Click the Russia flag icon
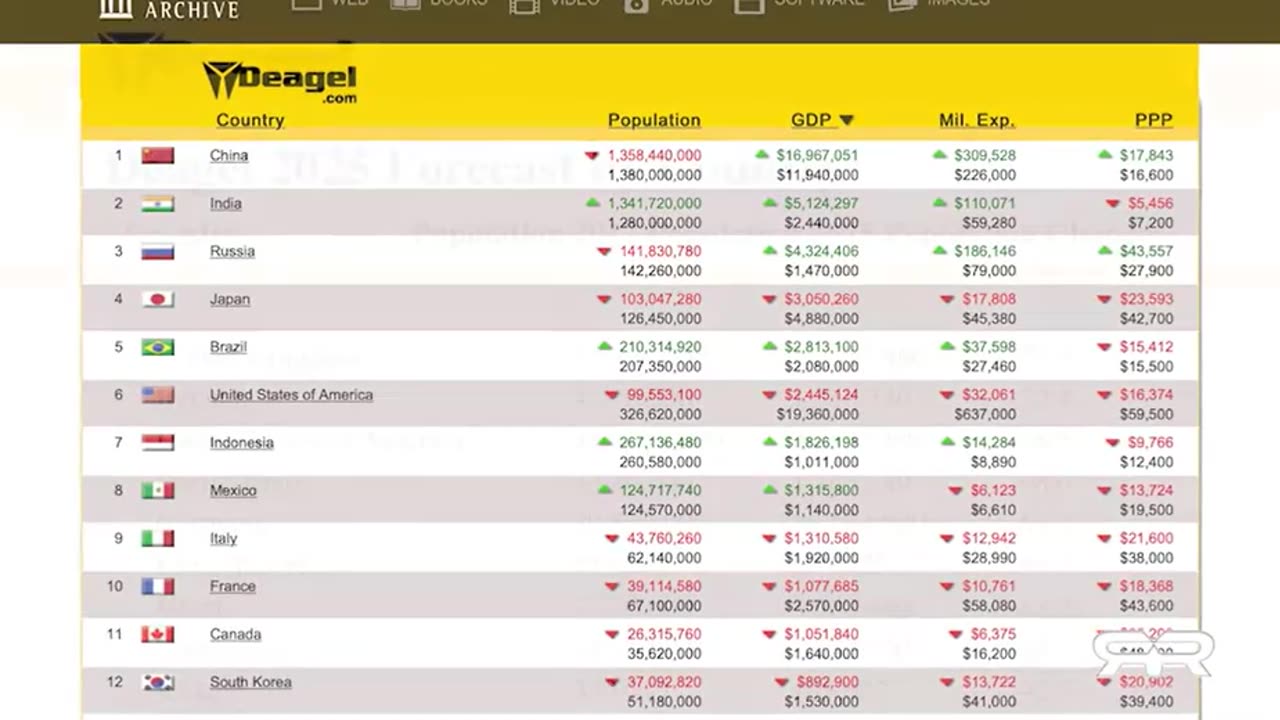This screenshot has height=720, width=1280. (158, 251)
